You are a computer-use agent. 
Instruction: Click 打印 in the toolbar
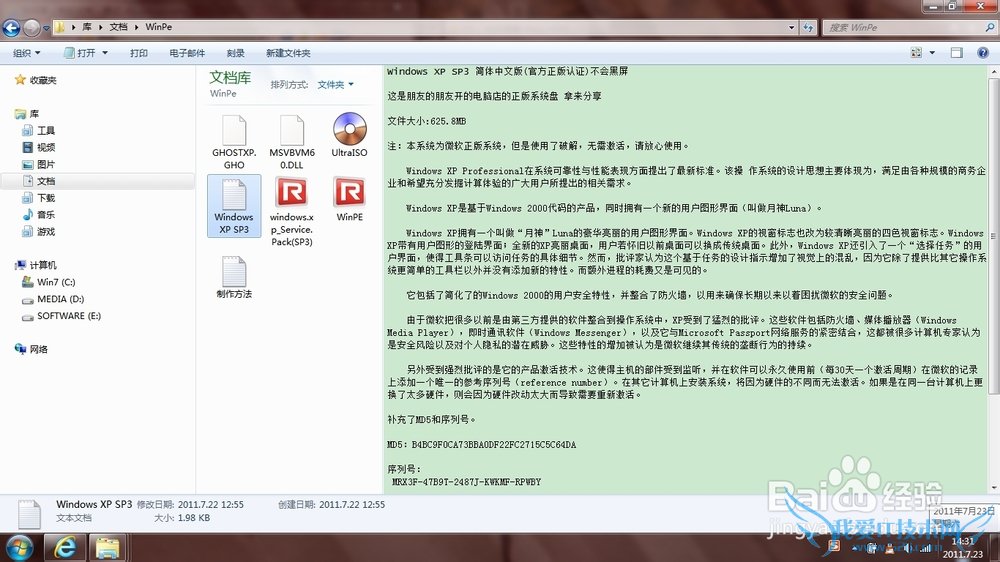(x=139, y=53)
